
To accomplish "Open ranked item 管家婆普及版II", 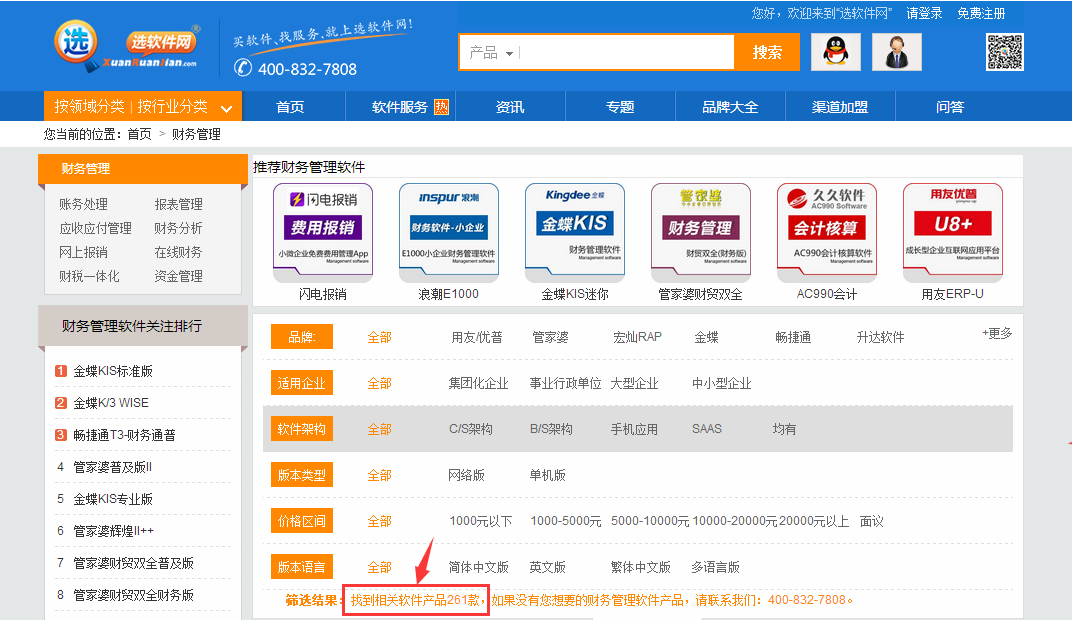I will point(113,467).
